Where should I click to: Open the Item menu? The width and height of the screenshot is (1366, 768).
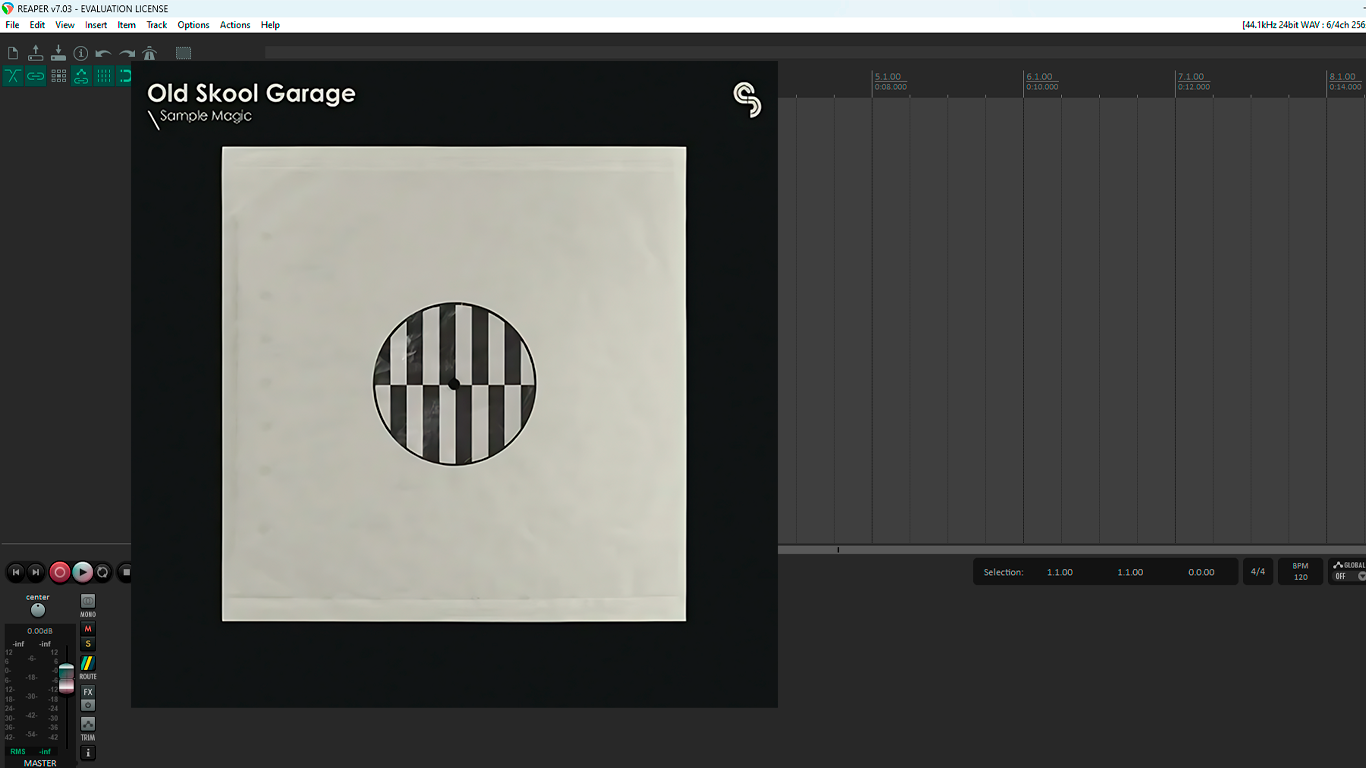click(127, 25)
